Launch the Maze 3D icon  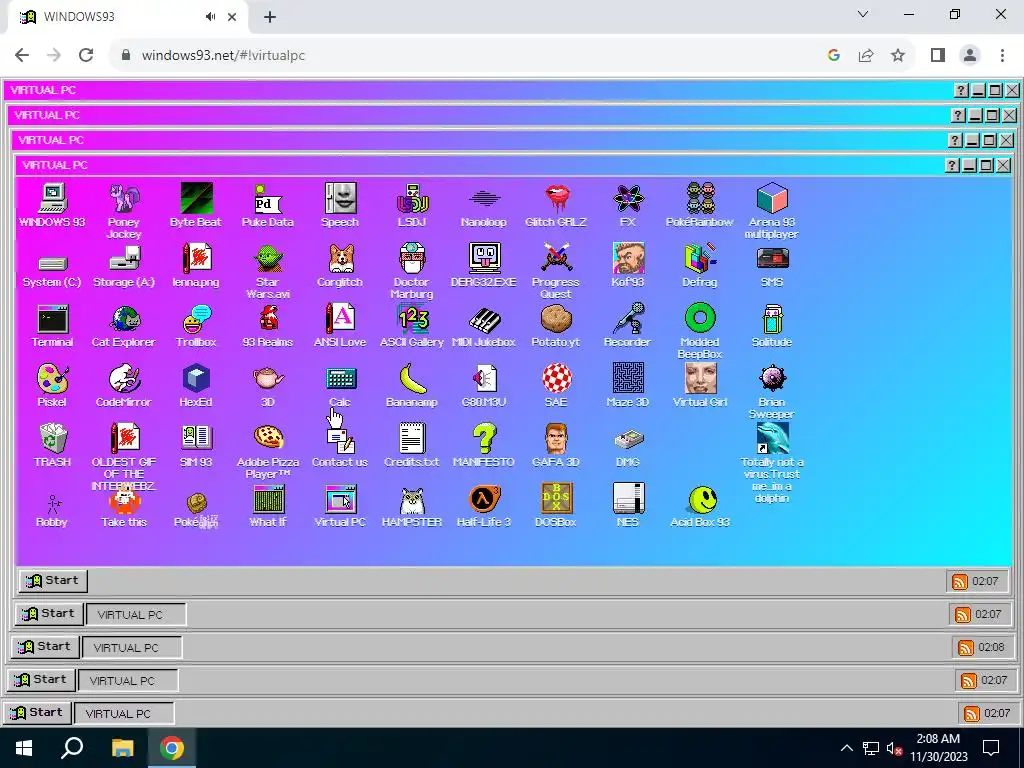pyautogui.click(x=628, y=385)
